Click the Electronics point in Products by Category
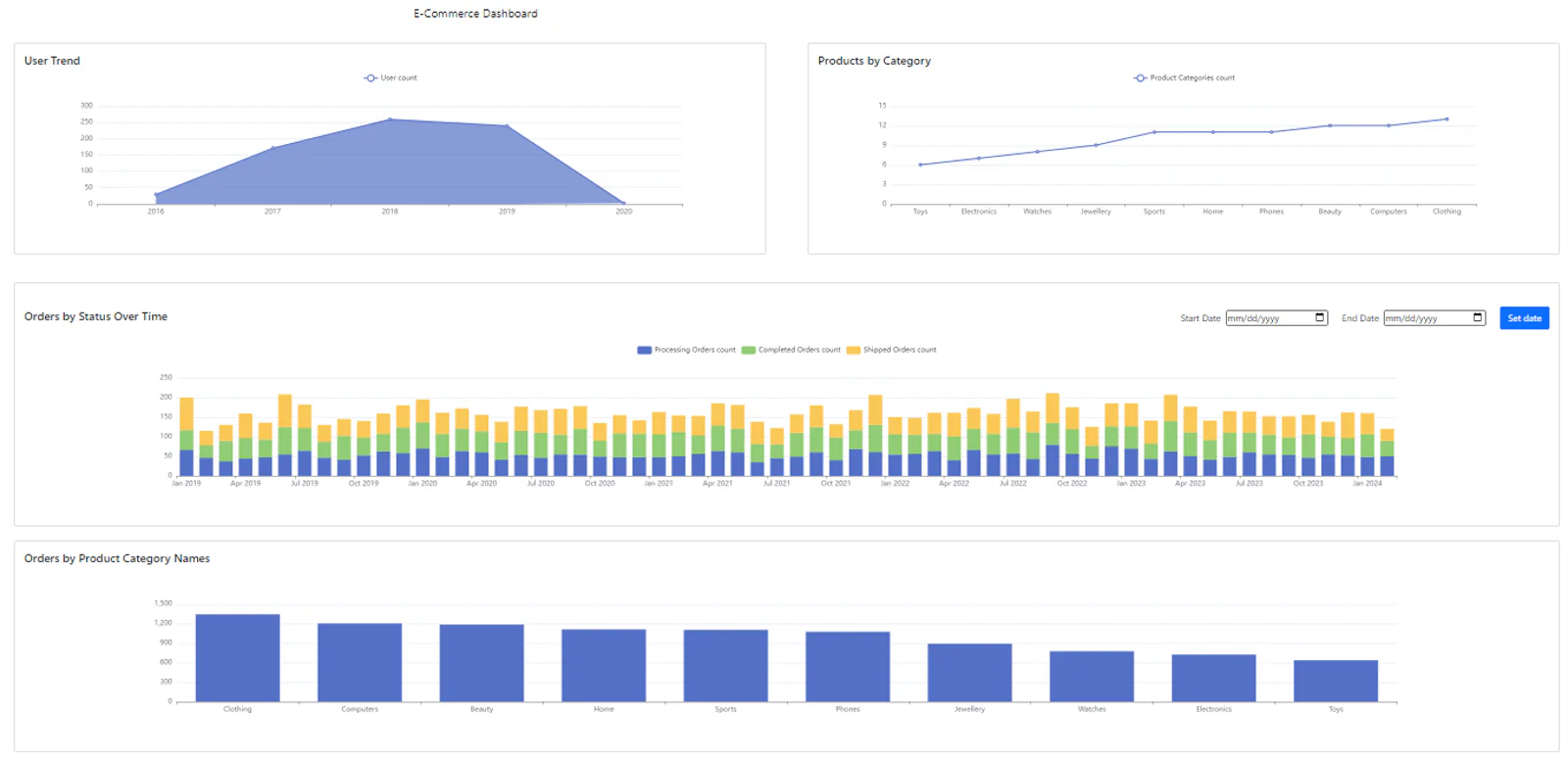The width and height of the screenshot is (1568, 765). pos(979,158)
